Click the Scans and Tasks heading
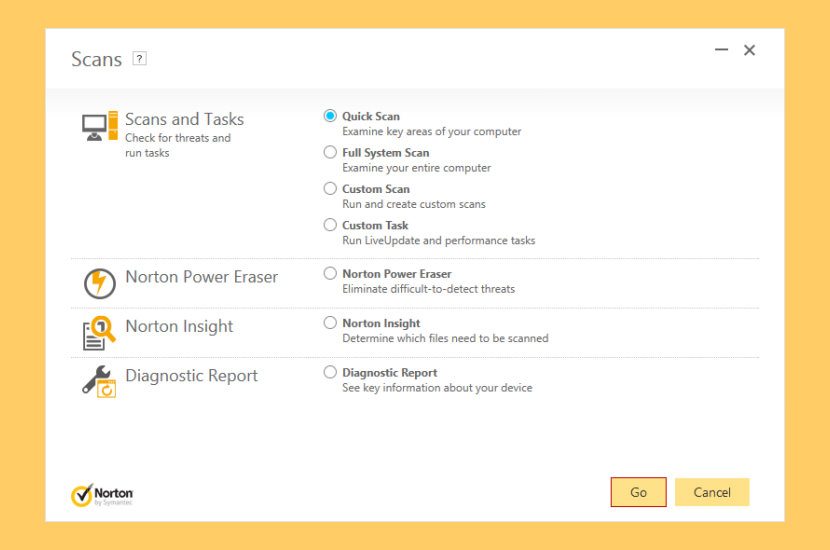The image size is (830, 550). (x=184, y=119)
